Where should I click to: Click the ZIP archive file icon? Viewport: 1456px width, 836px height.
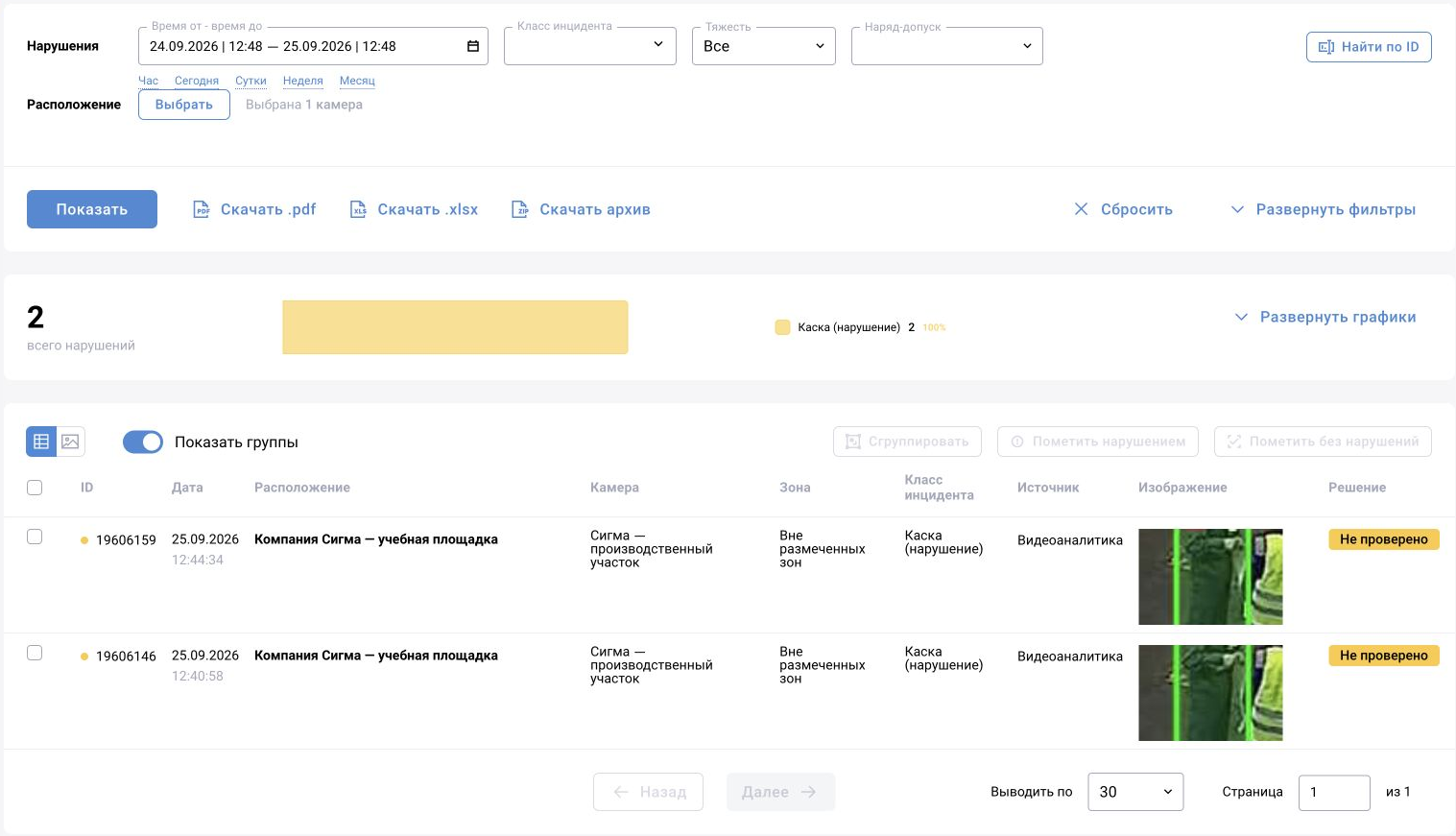(519, 209)
